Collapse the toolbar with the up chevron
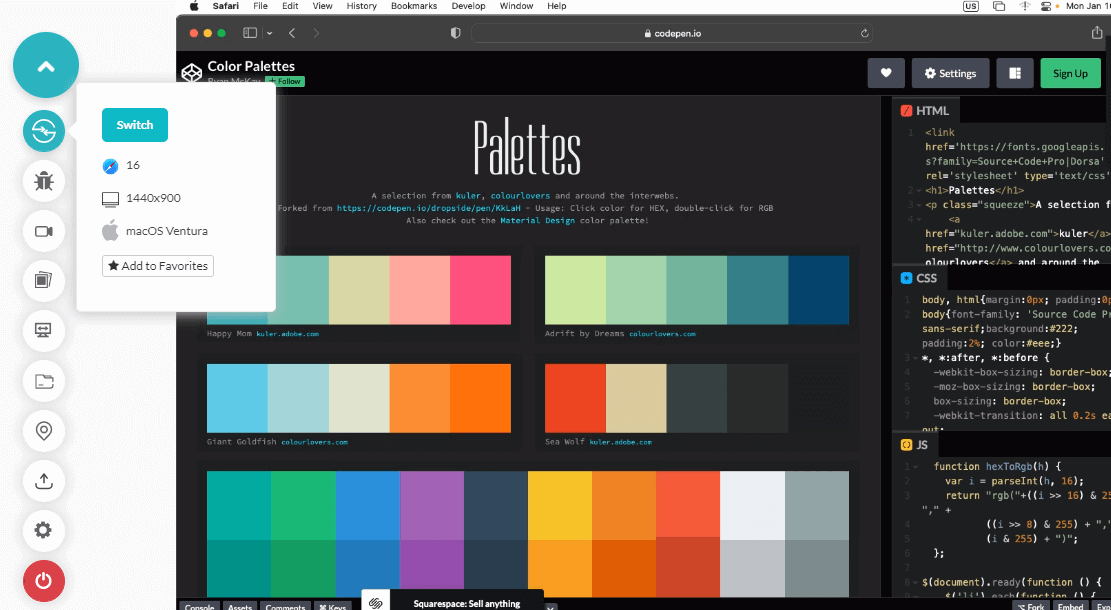This screenshot has width=1111, height=610. pyautogui.click(x=46, y=66)
